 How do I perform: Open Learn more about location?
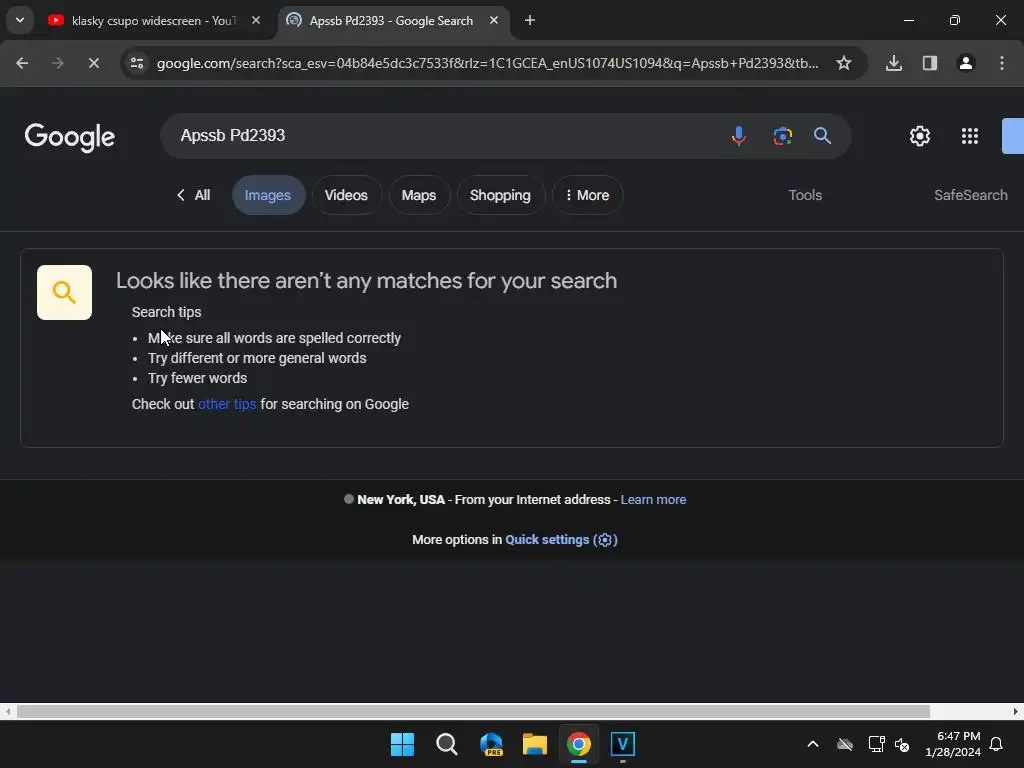click(x=653, y=500)
